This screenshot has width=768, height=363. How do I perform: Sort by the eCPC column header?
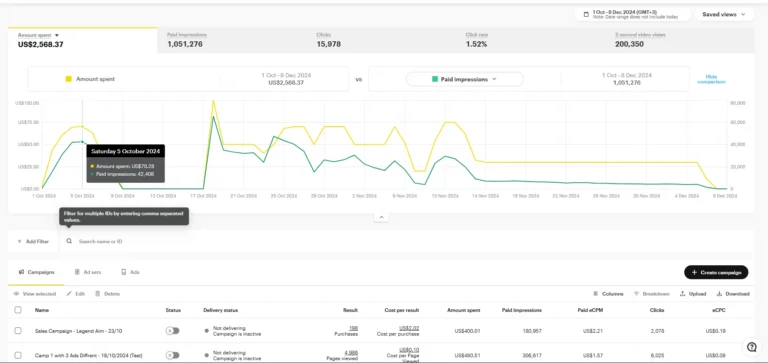pos(720,310)
